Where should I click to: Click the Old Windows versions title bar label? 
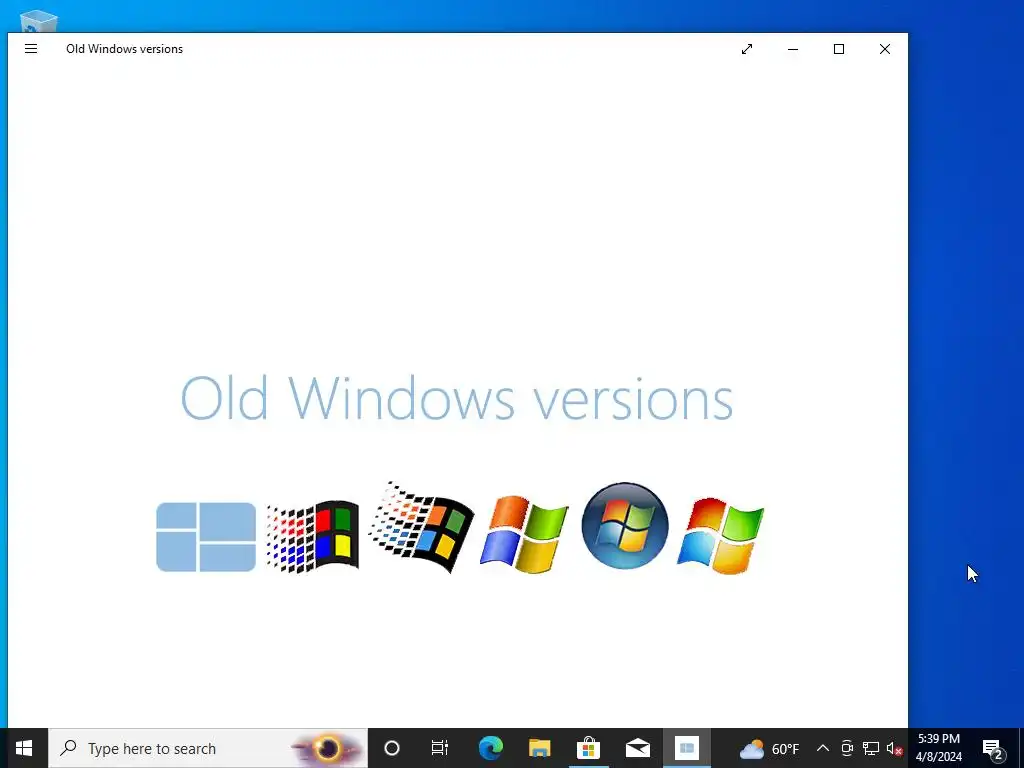pos(124,49)
